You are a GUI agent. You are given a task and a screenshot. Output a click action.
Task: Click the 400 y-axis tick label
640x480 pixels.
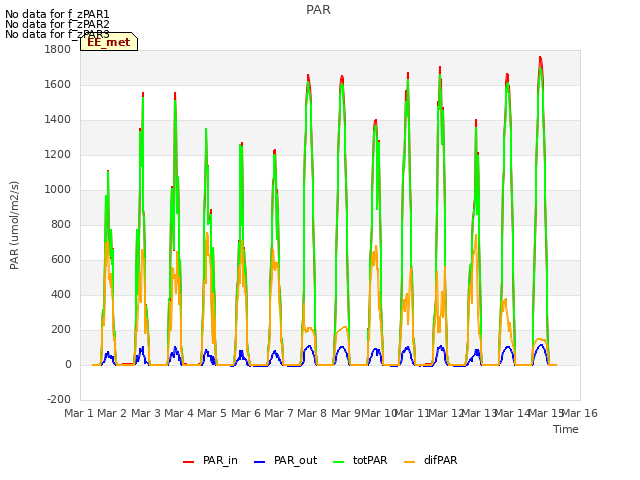61,295
